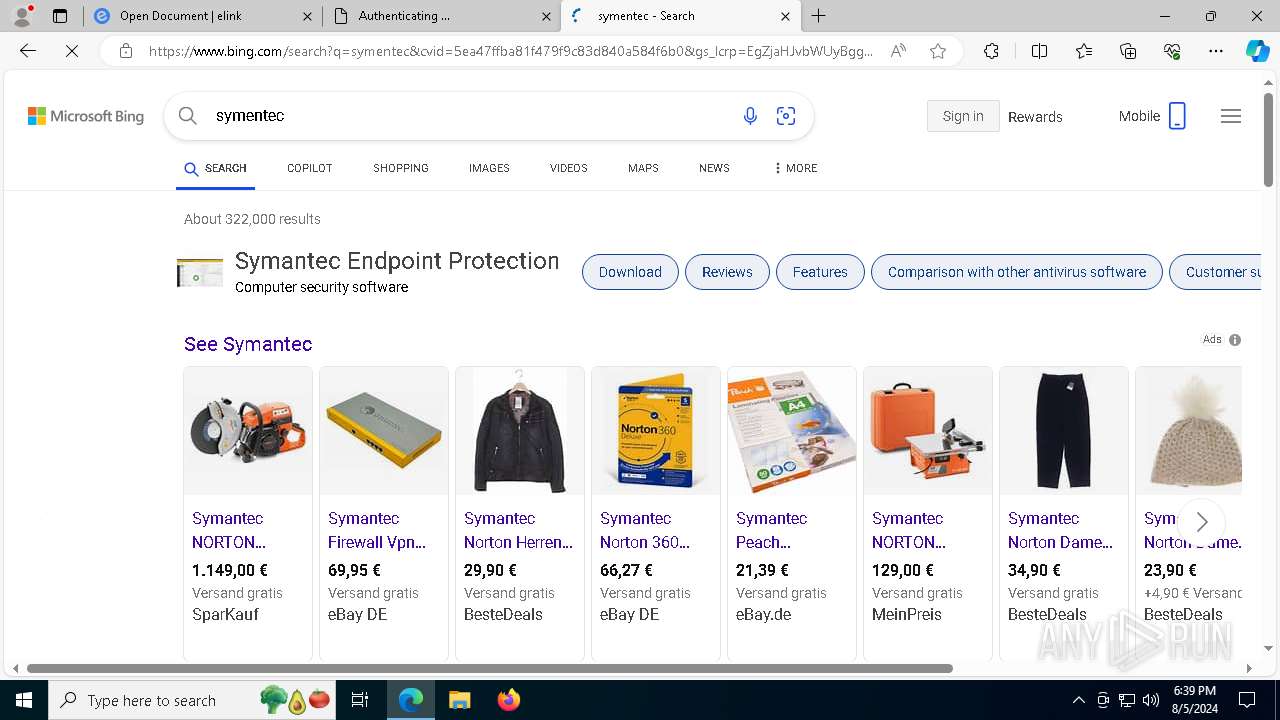Show hidden system tray icons chevron

pyautogui.click(x=1078, y=700)
